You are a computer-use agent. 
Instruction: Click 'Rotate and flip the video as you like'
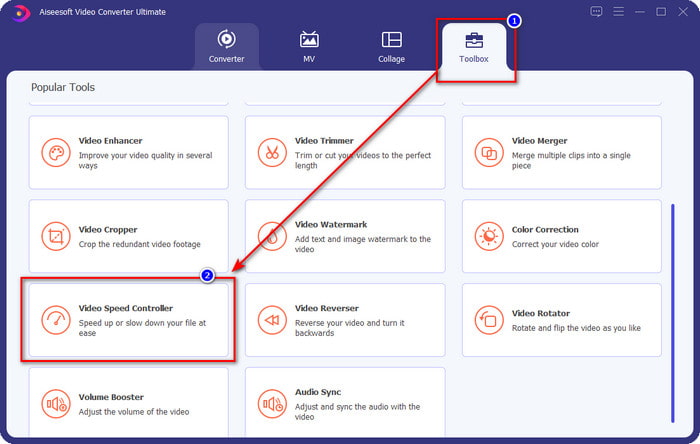[x=576, y=328]
